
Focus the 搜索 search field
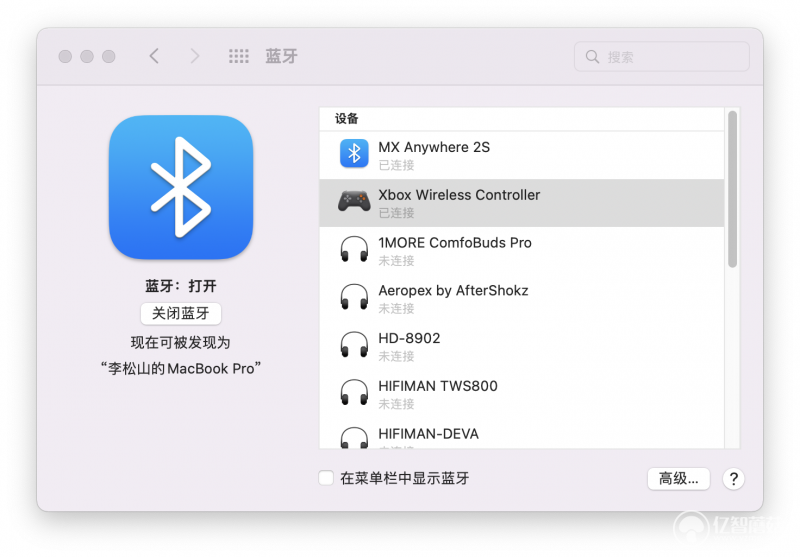coord(662,56)
